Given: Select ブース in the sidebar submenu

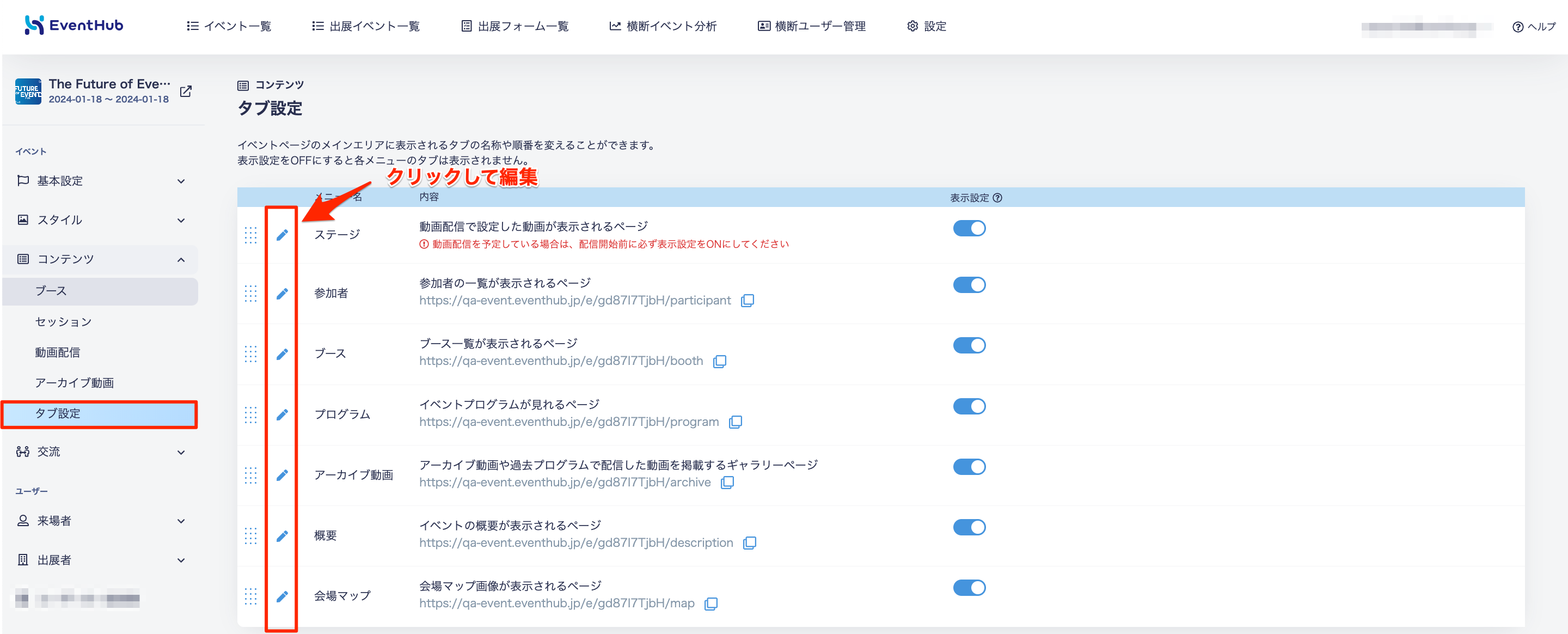Looking at the screenshot, I should 100,291.
